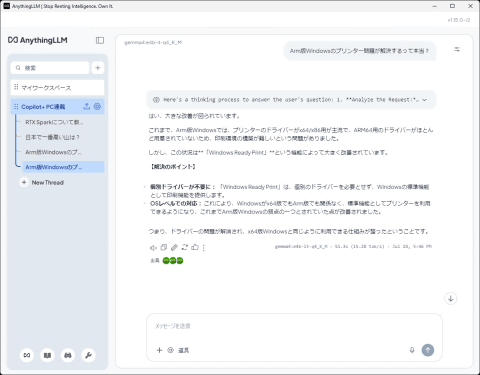Regenerate the assistant response
This screenshot has width=480, height=375.
pyautogui.click(x=185, y=247)
